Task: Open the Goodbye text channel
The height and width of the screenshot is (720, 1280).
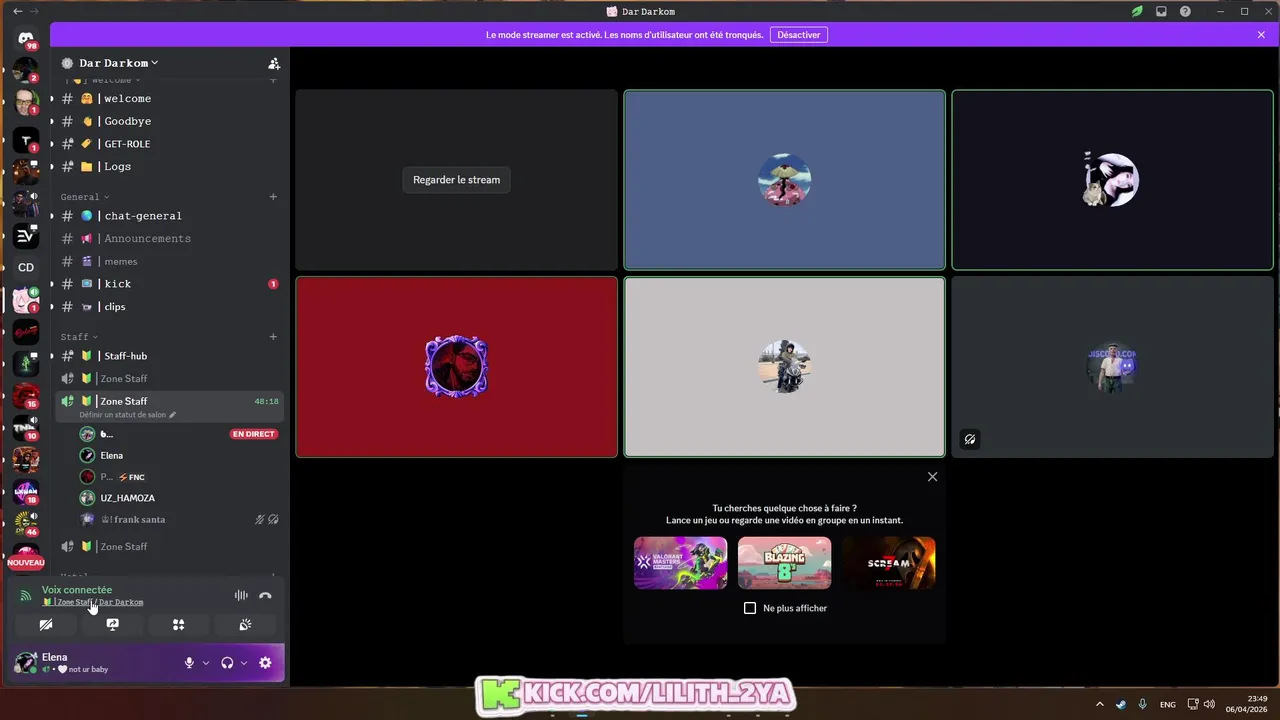Action: pos(169,121)
